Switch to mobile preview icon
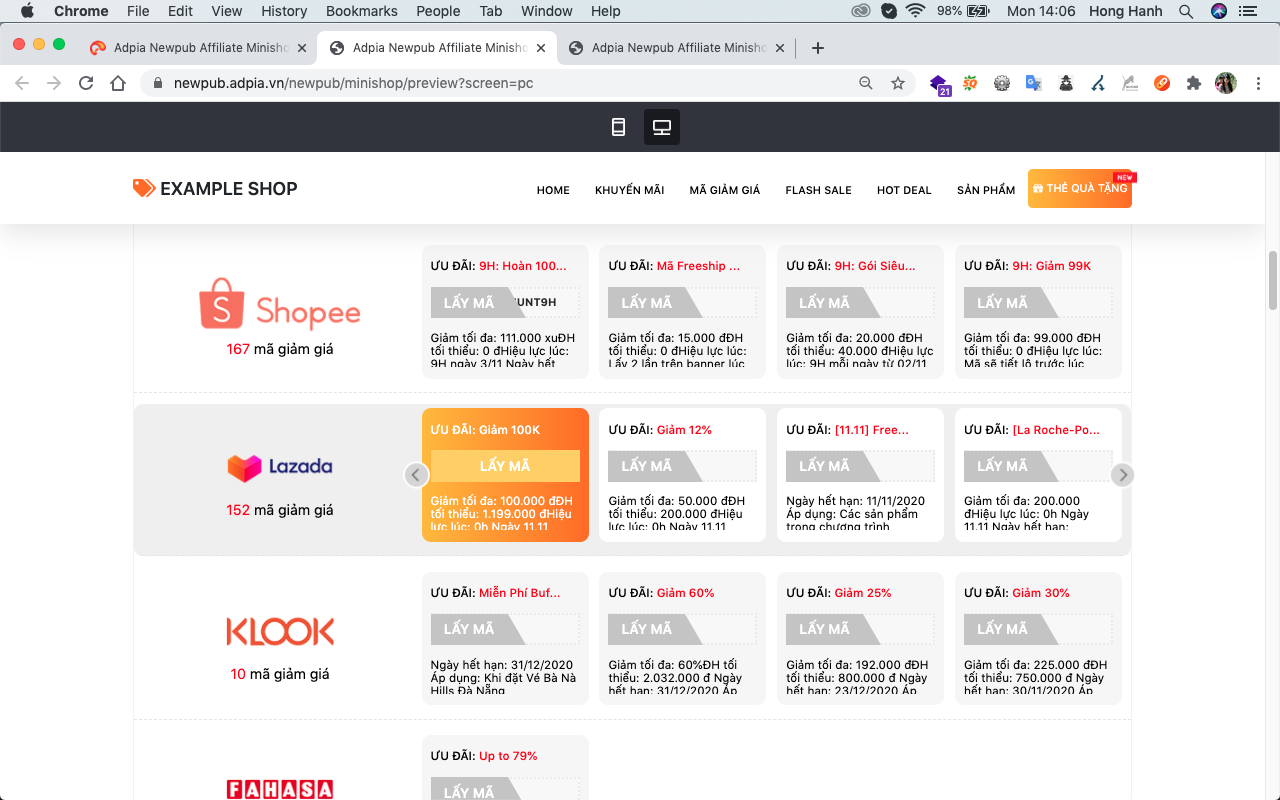Screen dimensions: 1280x800 618,127
